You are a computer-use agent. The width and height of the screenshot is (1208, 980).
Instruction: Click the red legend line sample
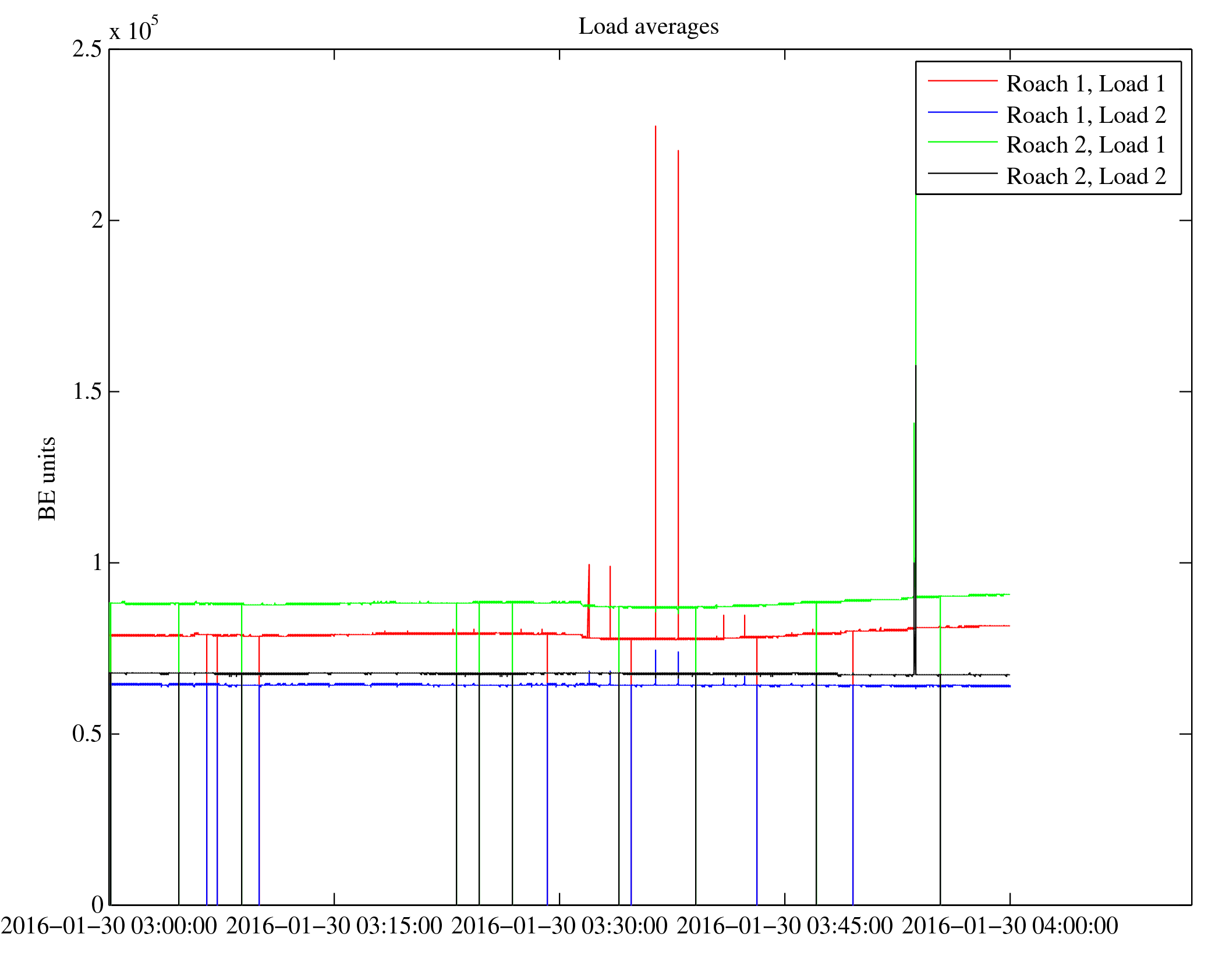[x=962, y=81]
